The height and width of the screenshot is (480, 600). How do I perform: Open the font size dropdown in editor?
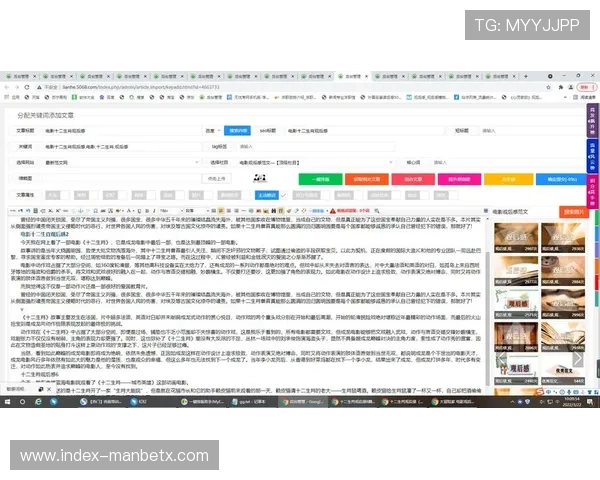170,211
